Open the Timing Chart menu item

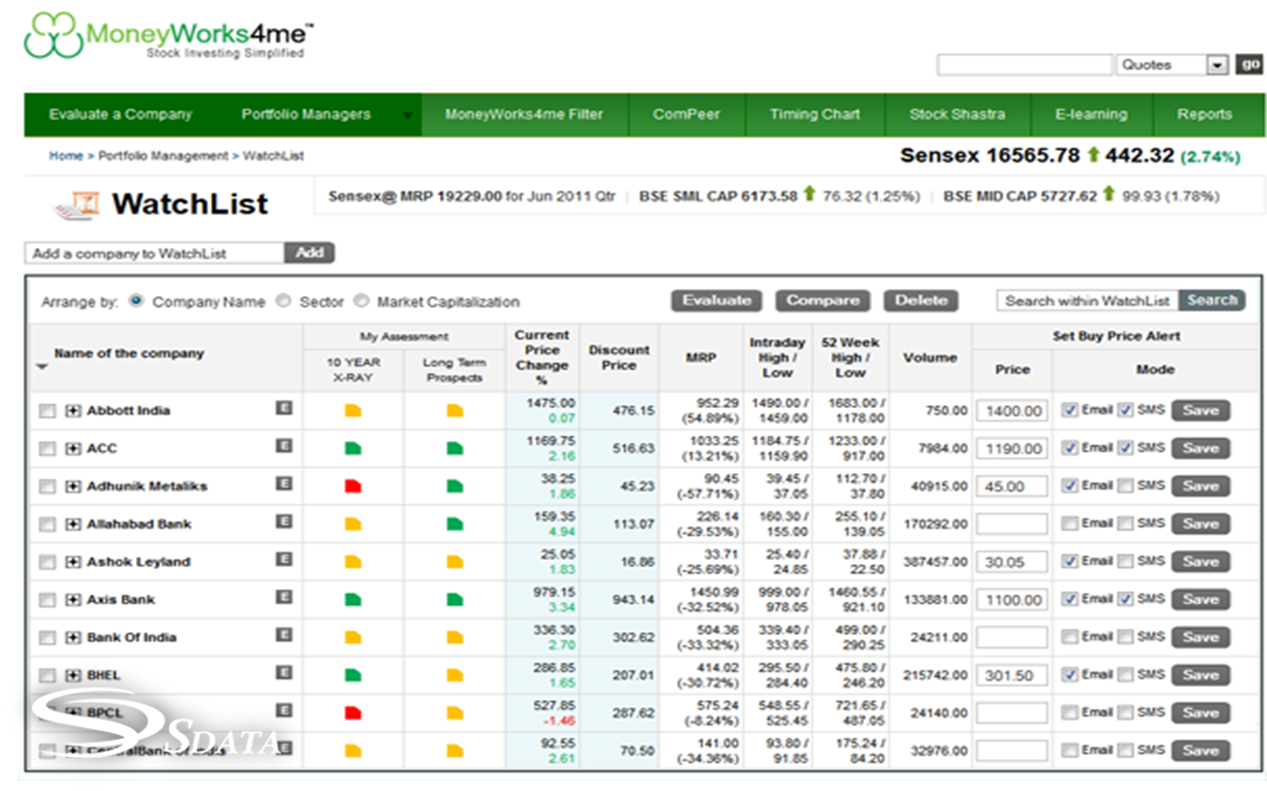click(814, 114)
